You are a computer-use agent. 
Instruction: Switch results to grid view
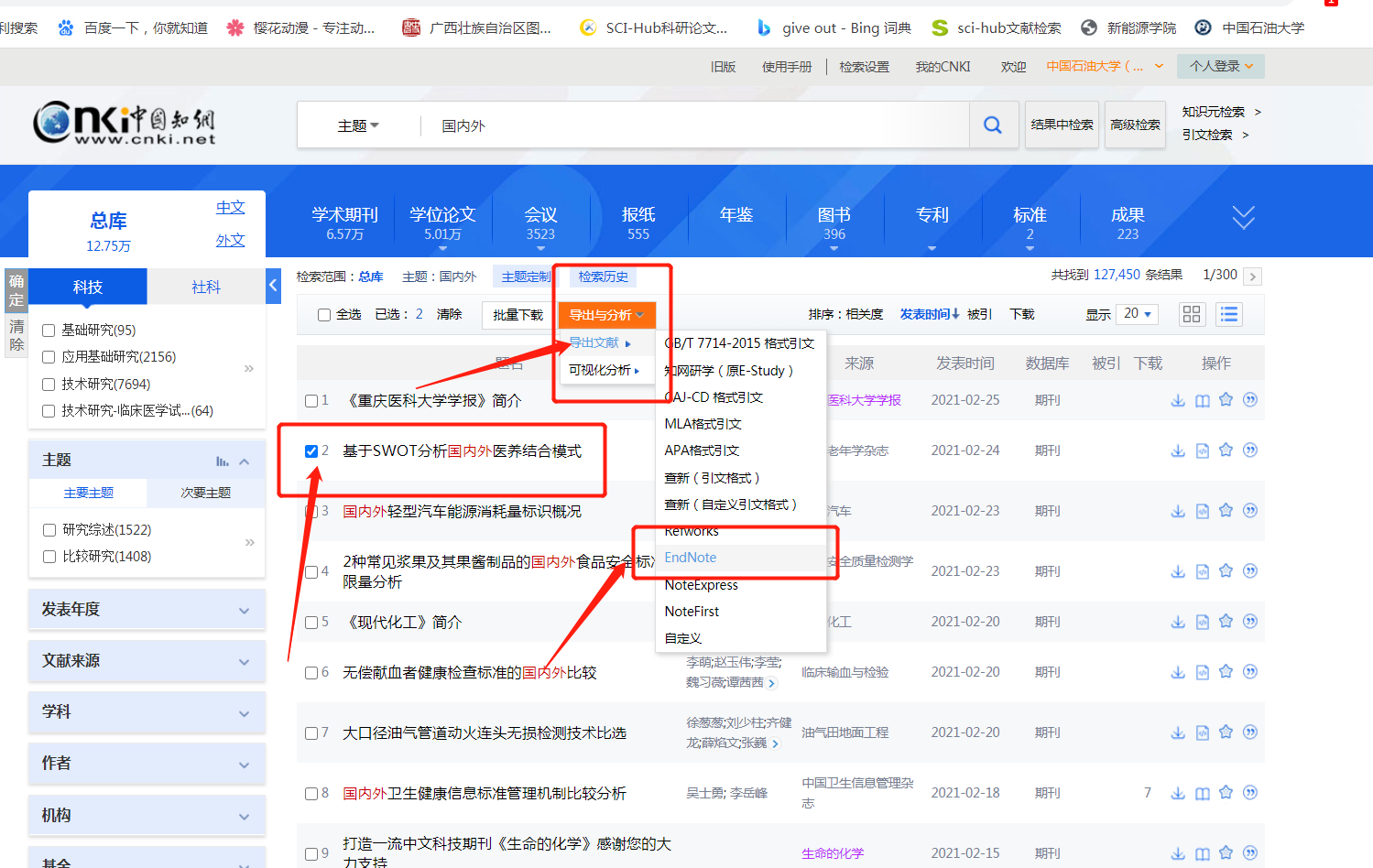[x=1192, y=314]
